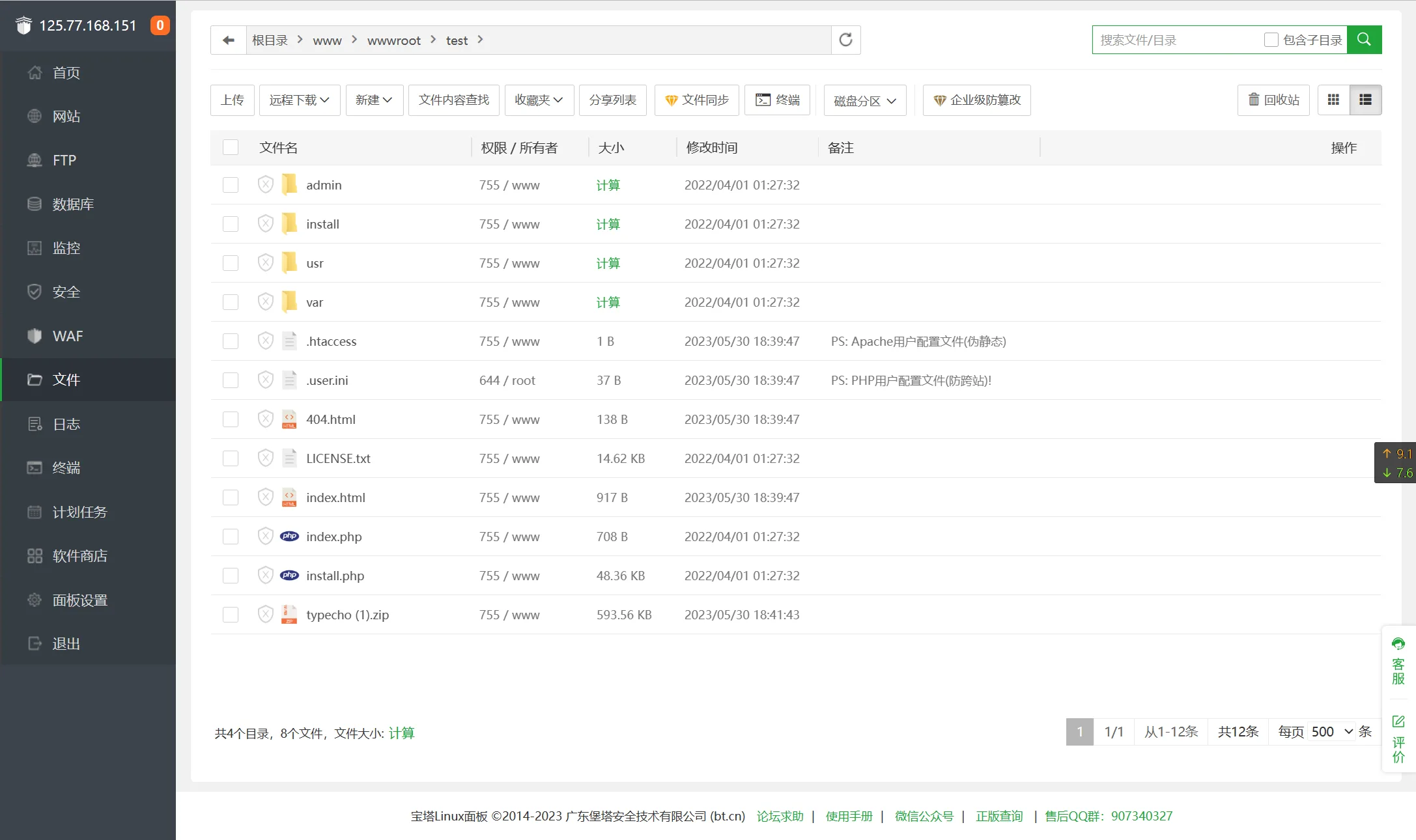Click the green search magnifier button
This screenshot has height=840, width=1416.
pyautogui.click(x=1364, y=40)
